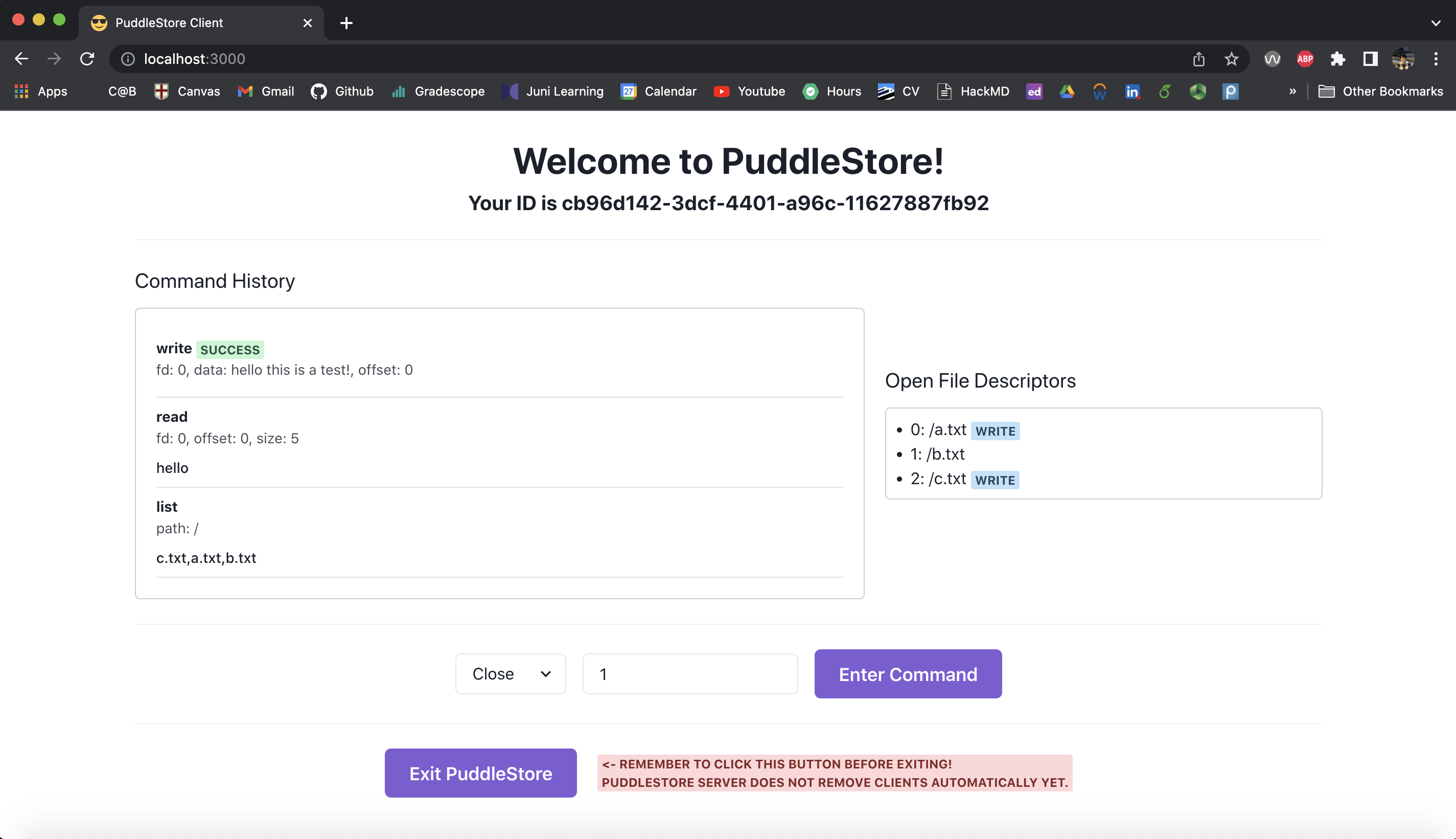Viewport: 1456px width, 839px height.
Task: Open the Youtube bookmark
Action: click(x=749, y=91)
